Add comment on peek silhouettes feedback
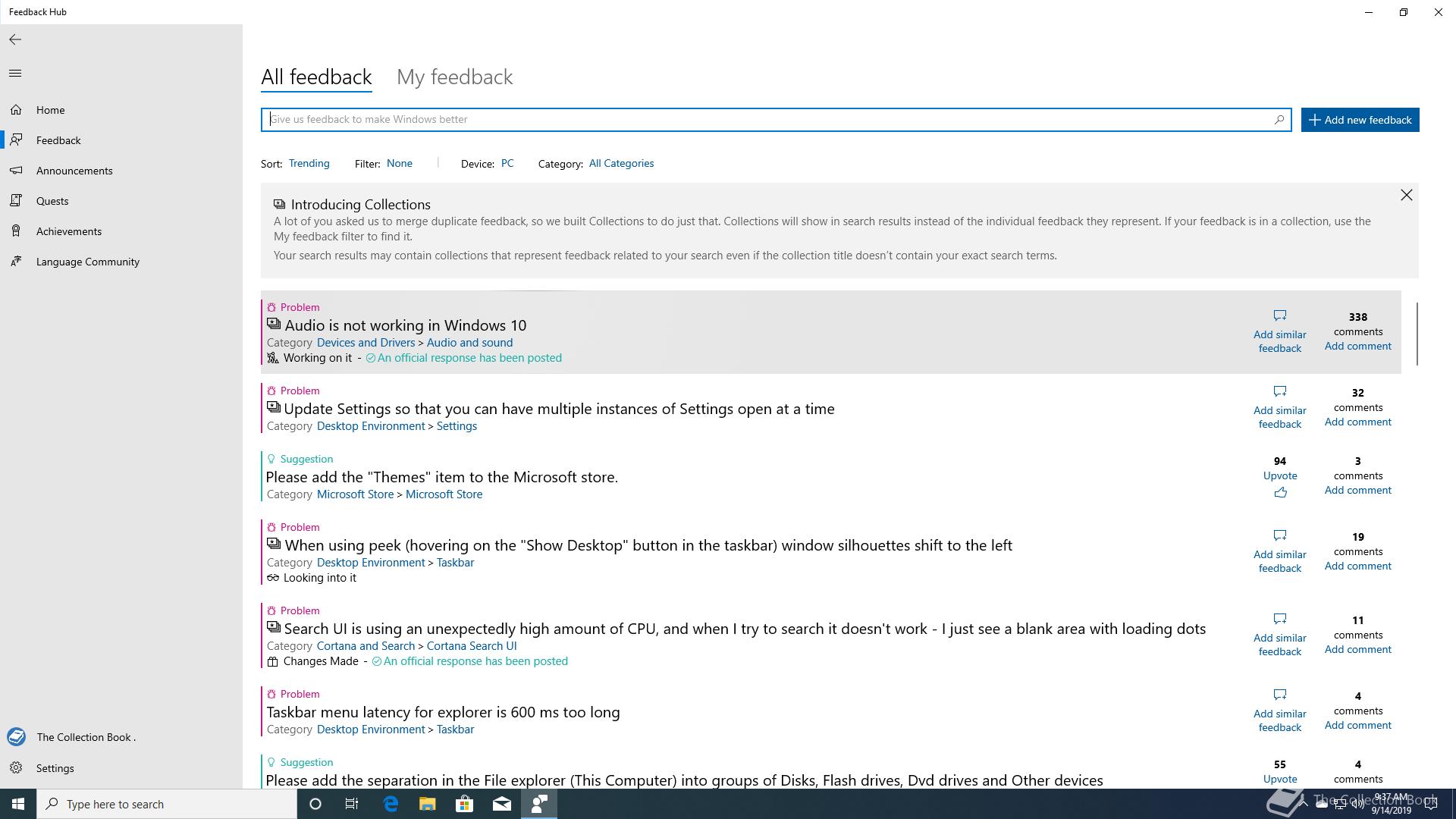Screen dimensions: 1456x819 click(1357, 566)
